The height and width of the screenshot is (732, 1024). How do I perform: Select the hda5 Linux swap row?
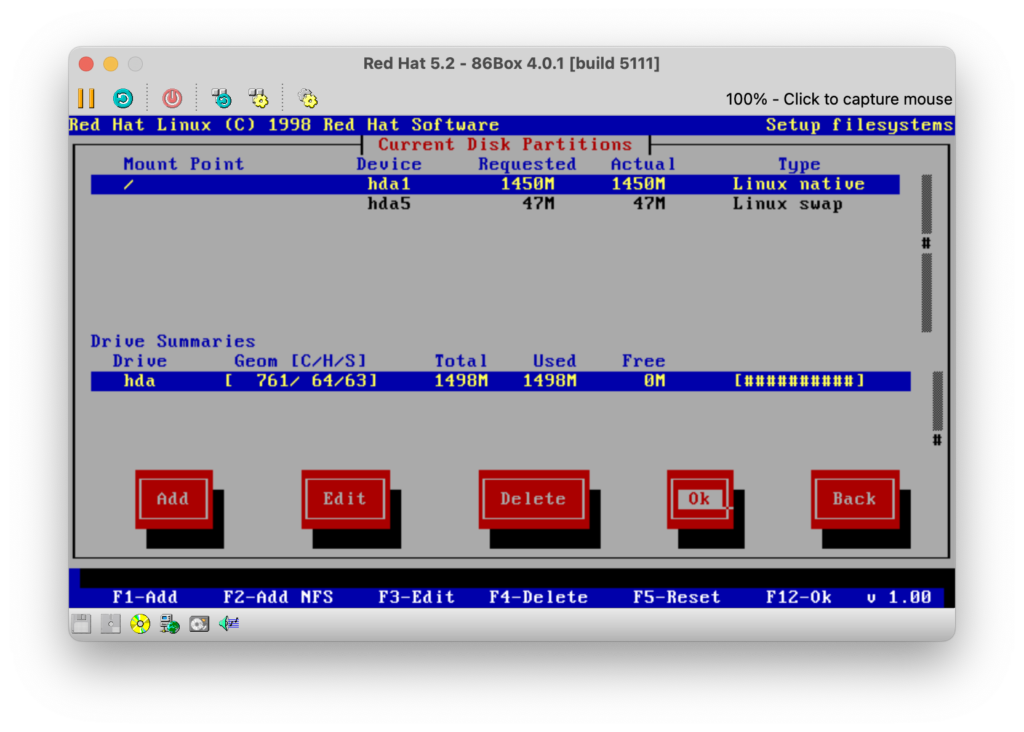pos(495,204)
